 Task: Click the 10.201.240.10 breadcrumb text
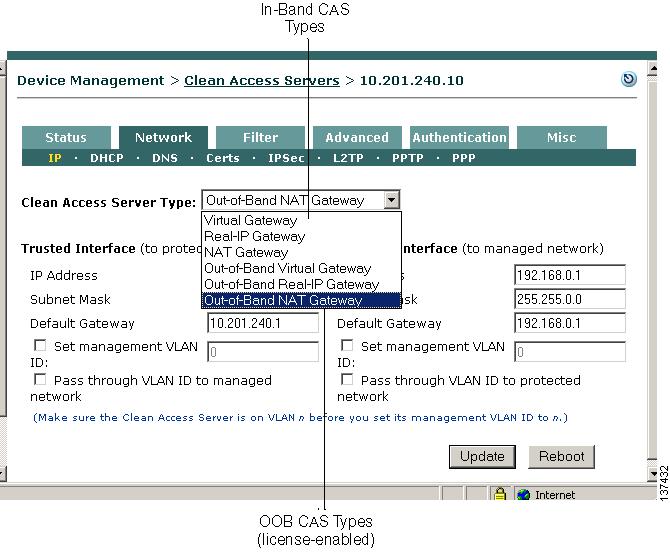(x=411, y=81)
